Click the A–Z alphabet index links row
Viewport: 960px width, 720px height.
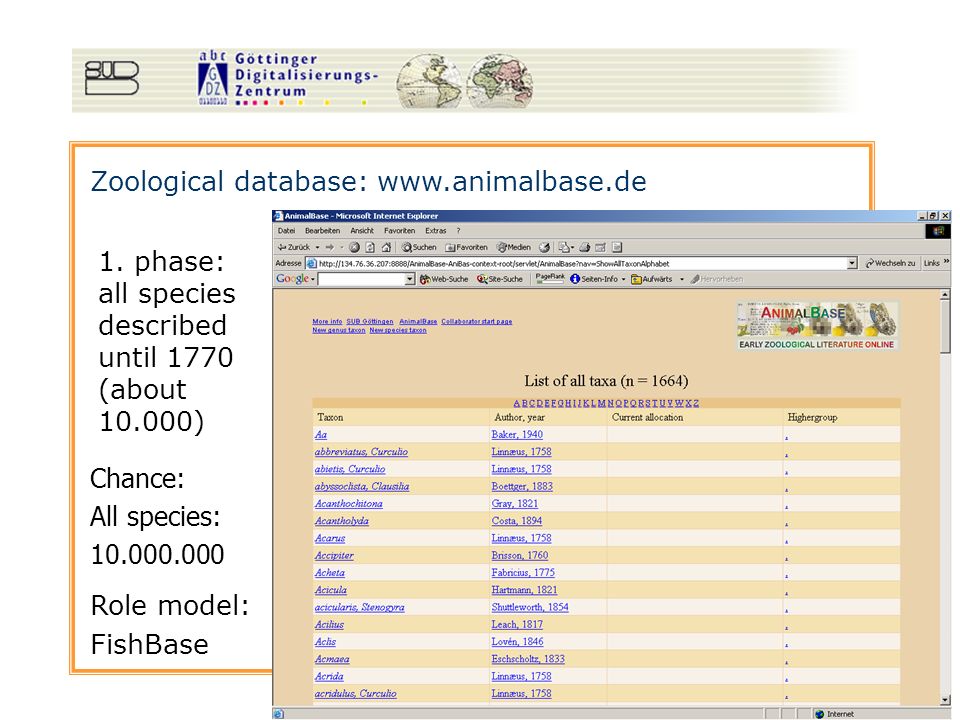click(606, 403)
